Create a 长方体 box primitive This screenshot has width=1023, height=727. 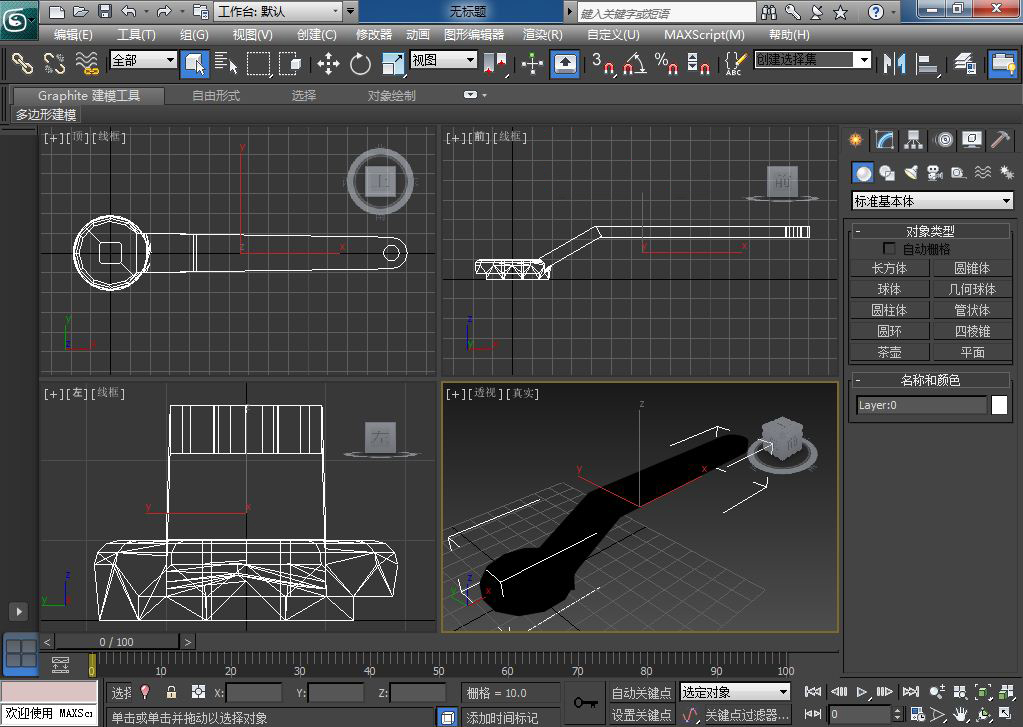click(x=889, y=268)
